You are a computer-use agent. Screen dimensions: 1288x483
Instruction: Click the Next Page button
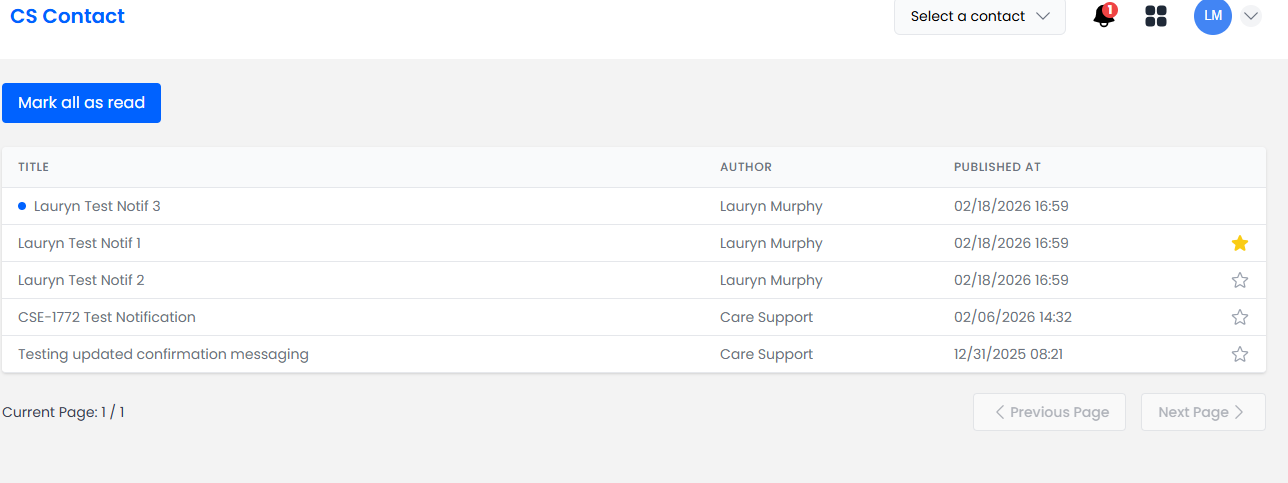tap(1203, 412)
